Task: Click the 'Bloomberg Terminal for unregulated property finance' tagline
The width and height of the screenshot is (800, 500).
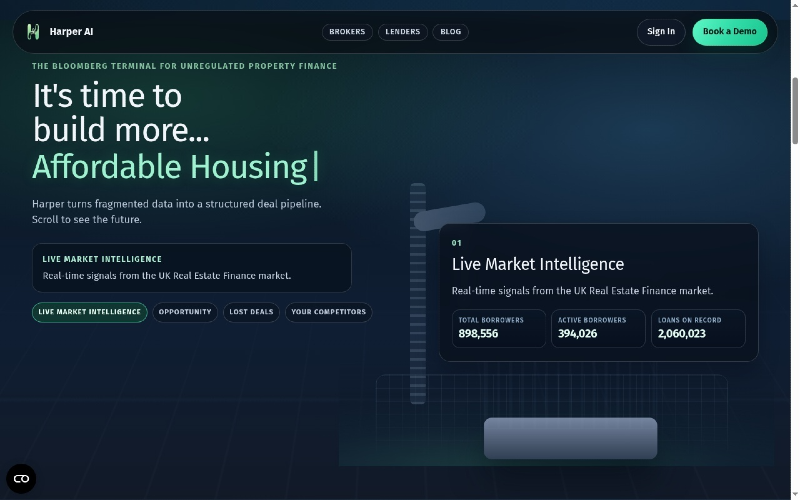Action: (184, 66)
